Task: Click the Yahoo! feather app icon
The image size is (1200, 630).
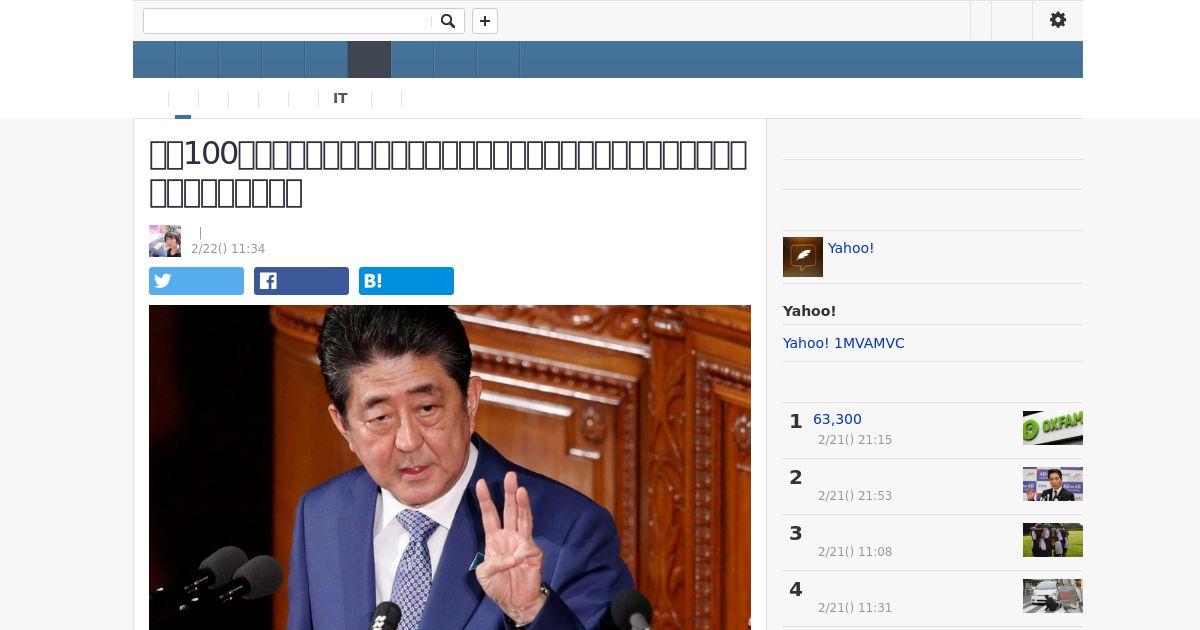Action: click(803, 257)
